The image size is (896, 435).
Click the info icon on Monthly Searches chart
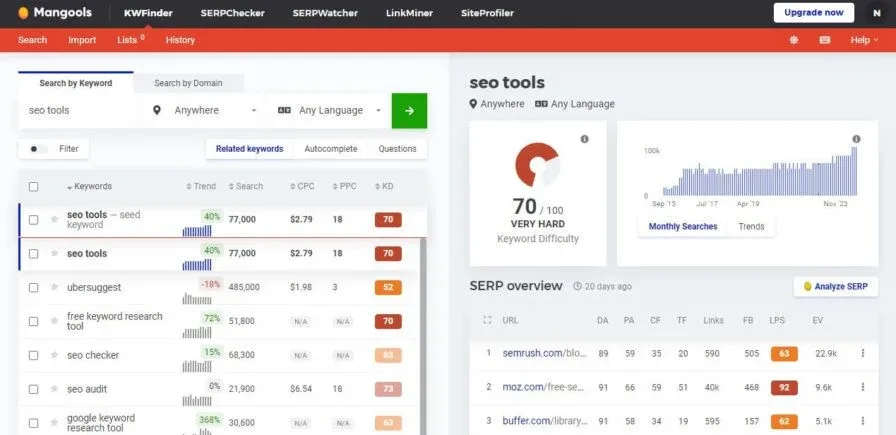tap(856, 139)
